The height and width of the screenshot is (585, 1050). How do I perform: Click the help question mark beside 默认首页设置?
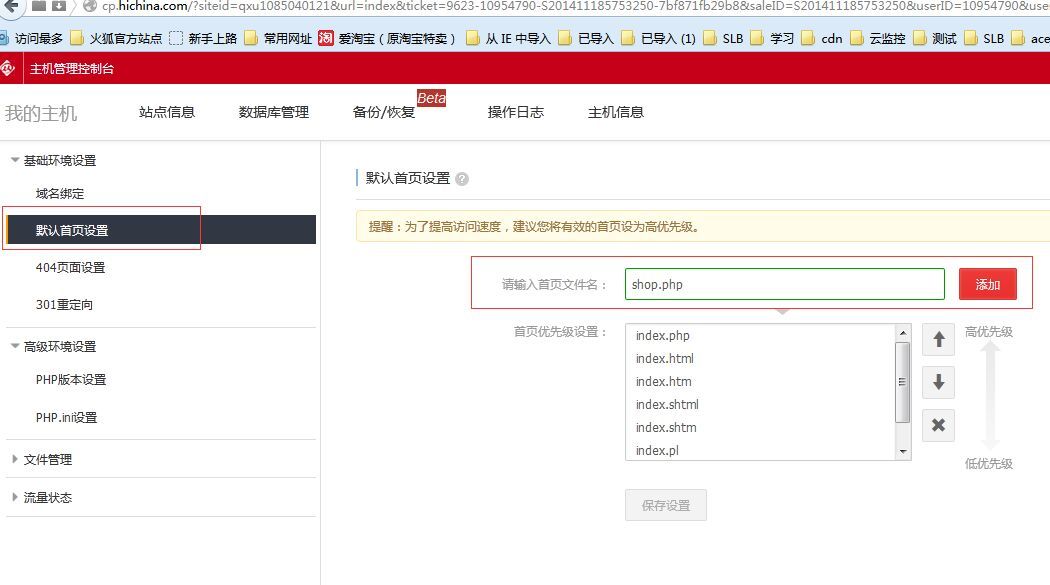click(462, 179)
